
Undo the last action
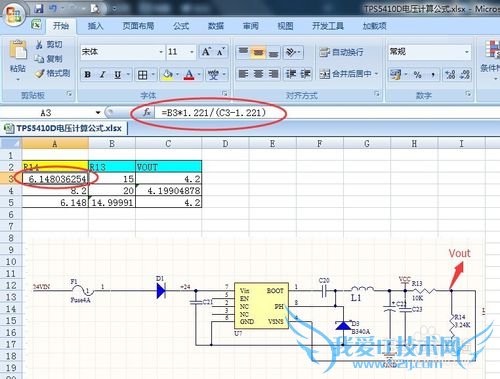[x=53, y=8]
